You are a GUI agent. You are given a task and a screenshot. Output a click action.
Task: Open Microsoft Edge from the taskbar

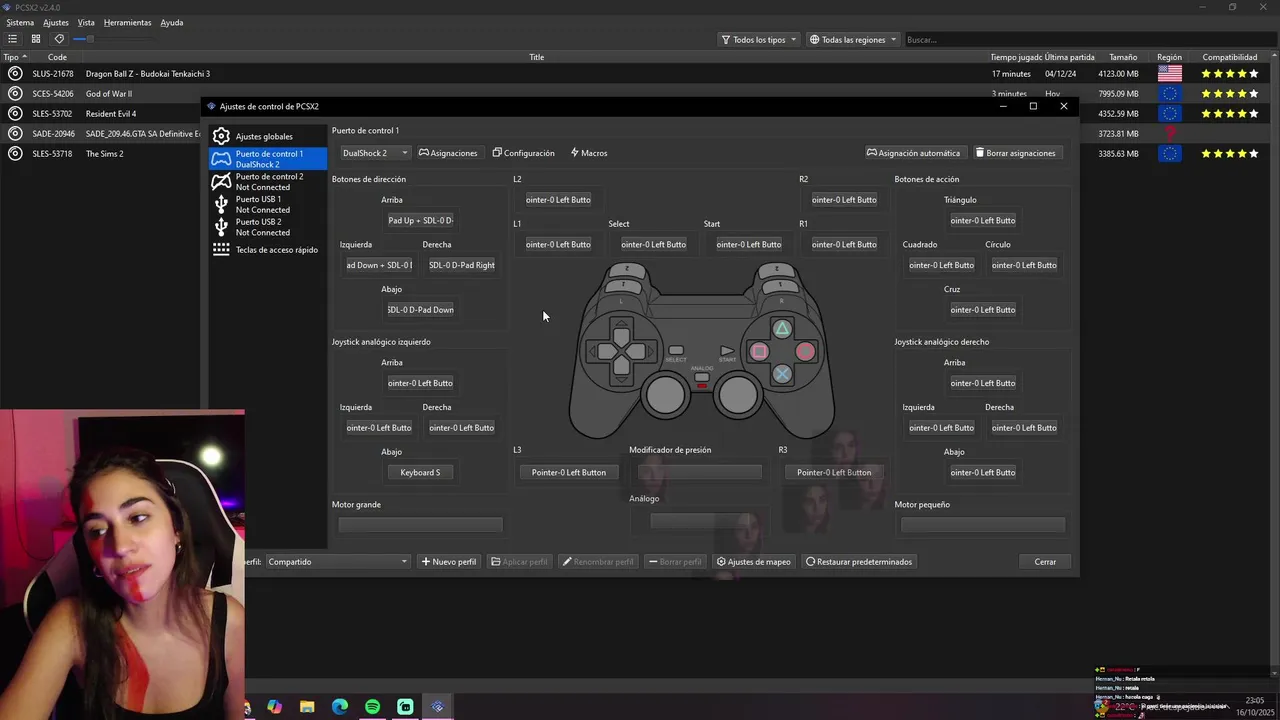pos(340,707)
